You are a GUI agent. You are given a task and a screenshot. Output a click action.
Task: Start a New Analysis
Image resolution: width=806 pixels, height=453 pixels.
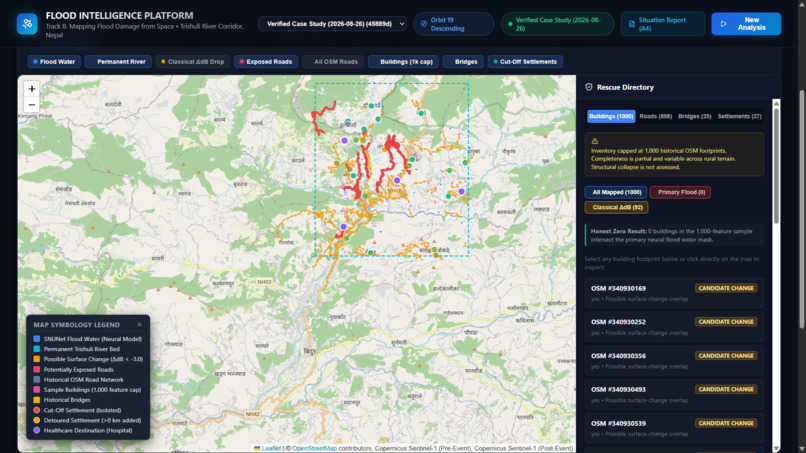[x=746, y=24]
